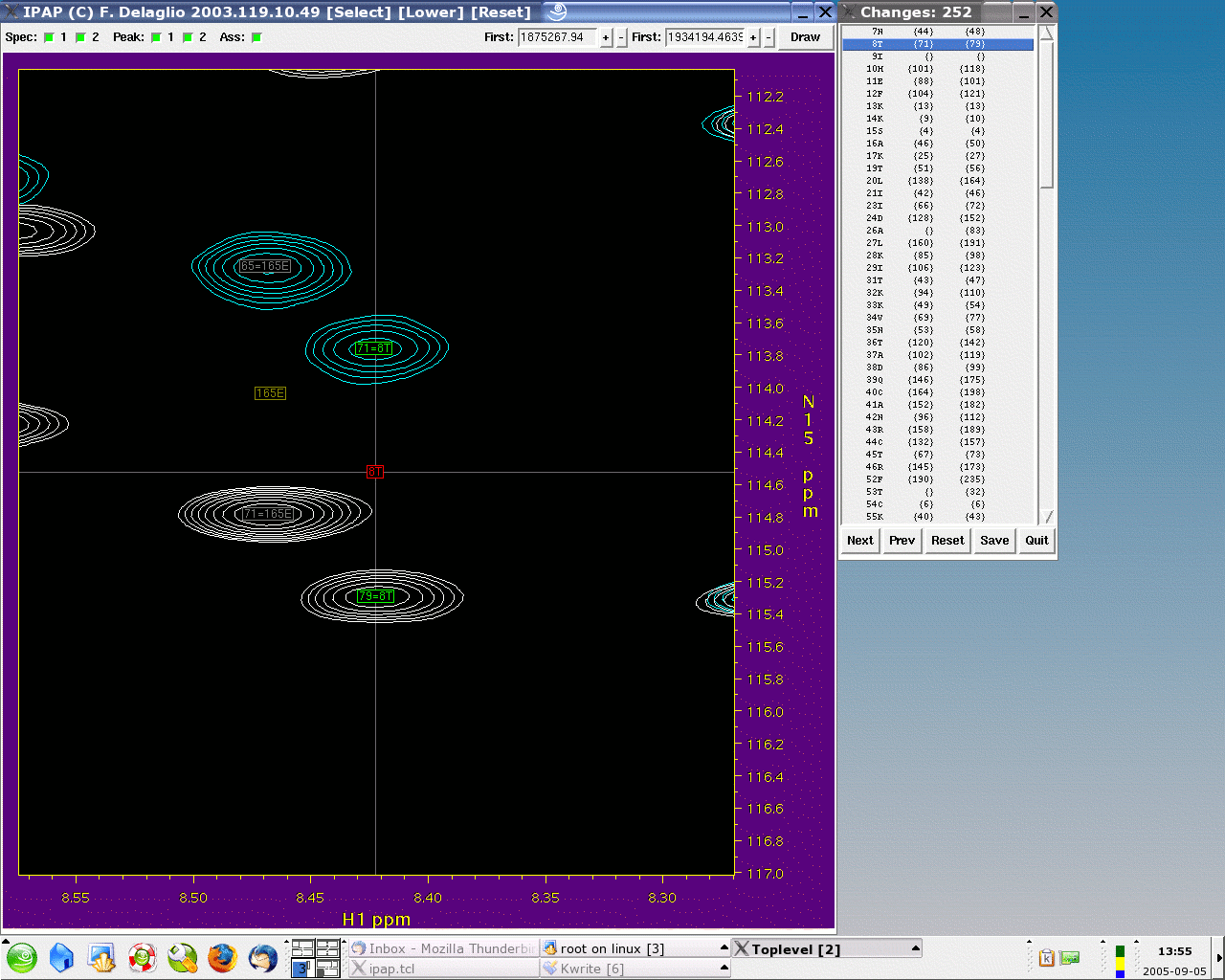Click the cyan 71=8T peak label
Image resolution: width=1225 pixels, height=980 pixels.
[374, 348]
